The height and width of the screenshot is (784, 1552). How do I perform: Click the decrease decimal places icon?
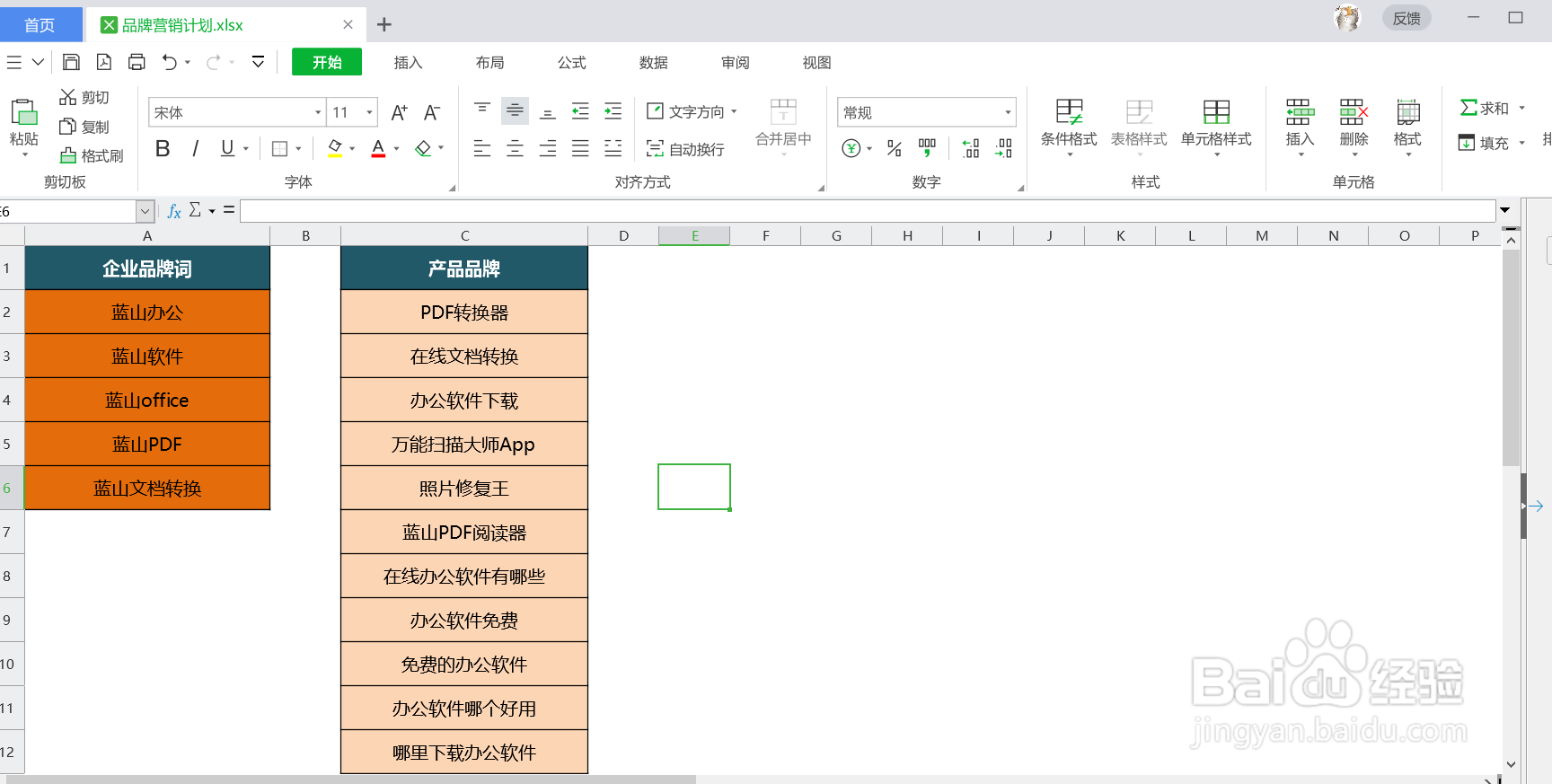coord(1004,148)
